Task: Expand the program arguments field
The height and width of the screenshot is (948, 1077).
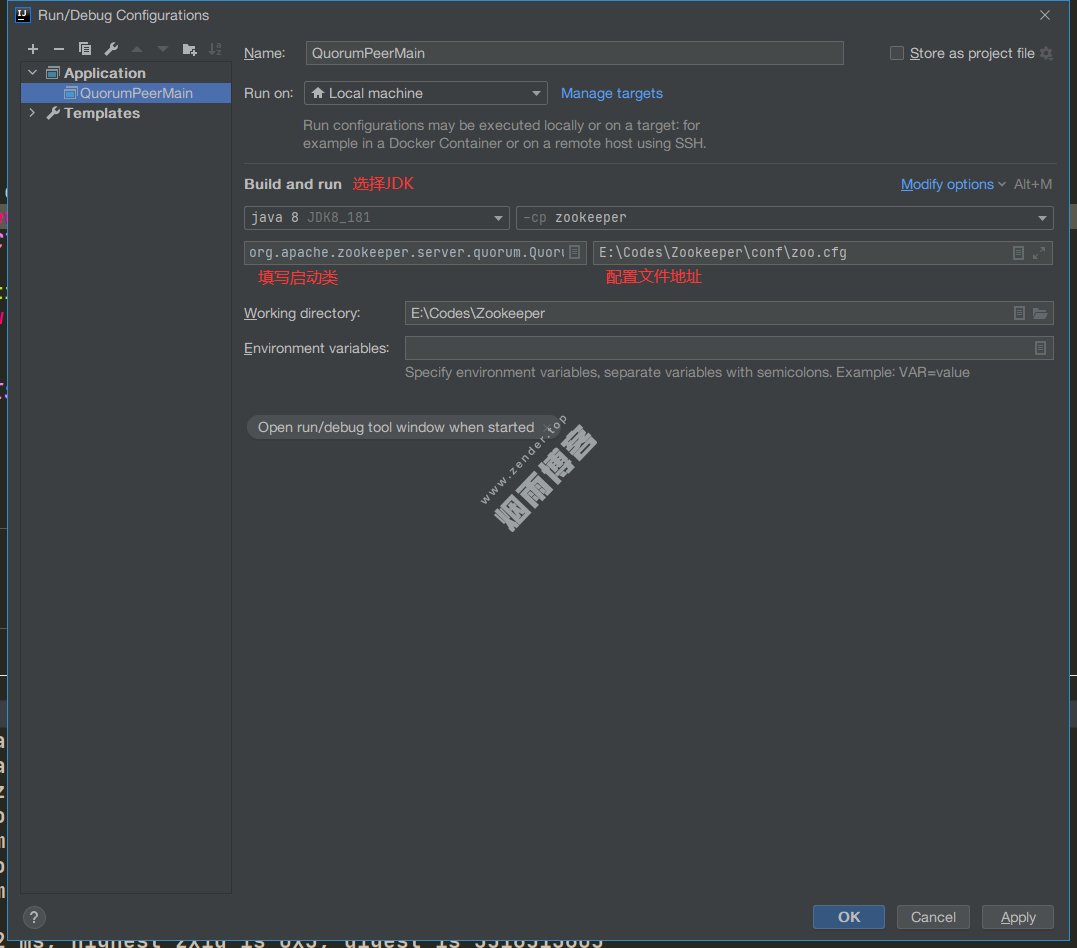Action: point(1040,253)
